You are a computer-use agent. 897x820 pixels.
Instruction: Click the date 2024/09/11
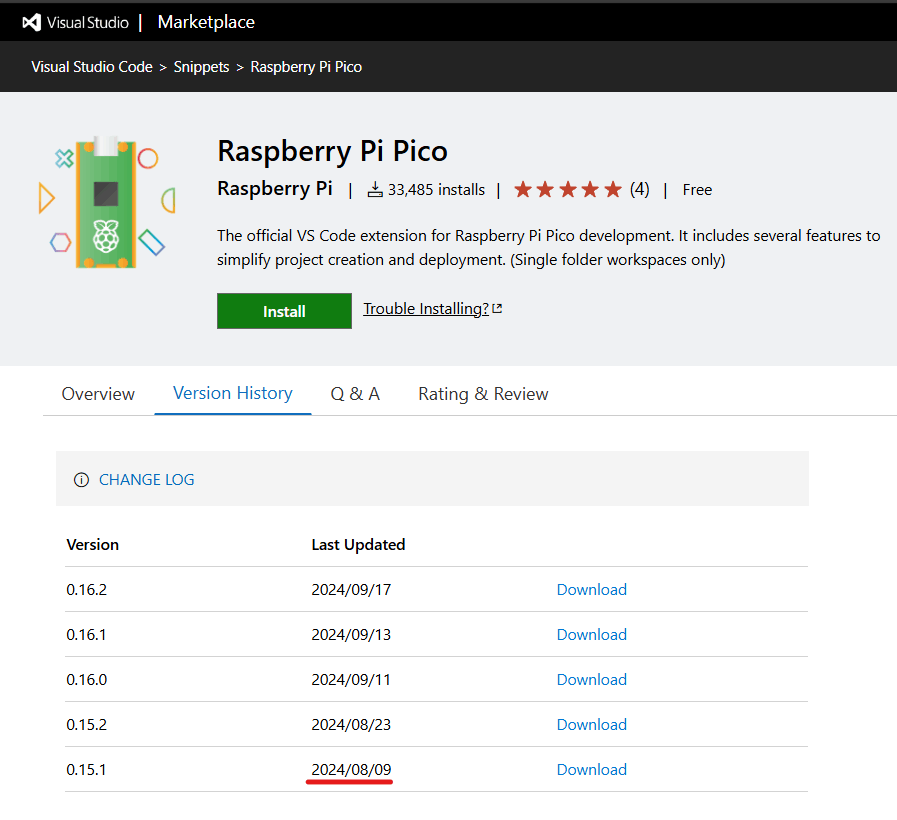click(x=351, y=679)
